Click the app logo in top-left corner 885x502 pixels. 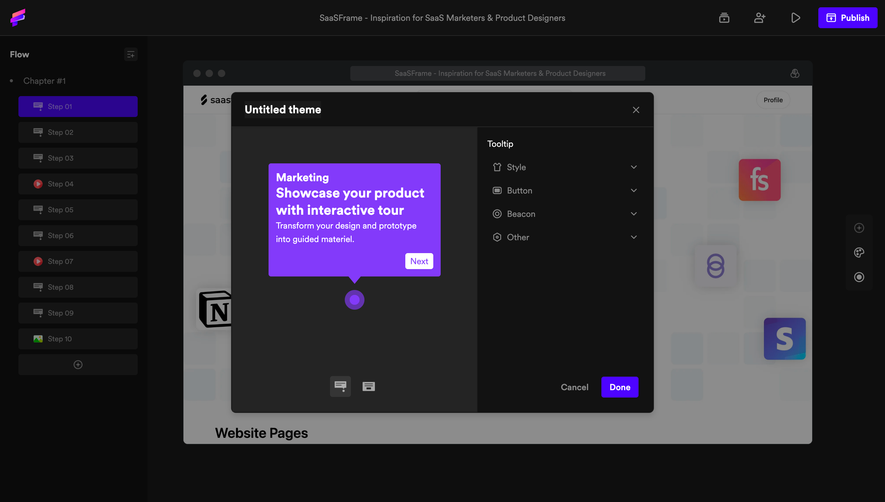[18, 18]
